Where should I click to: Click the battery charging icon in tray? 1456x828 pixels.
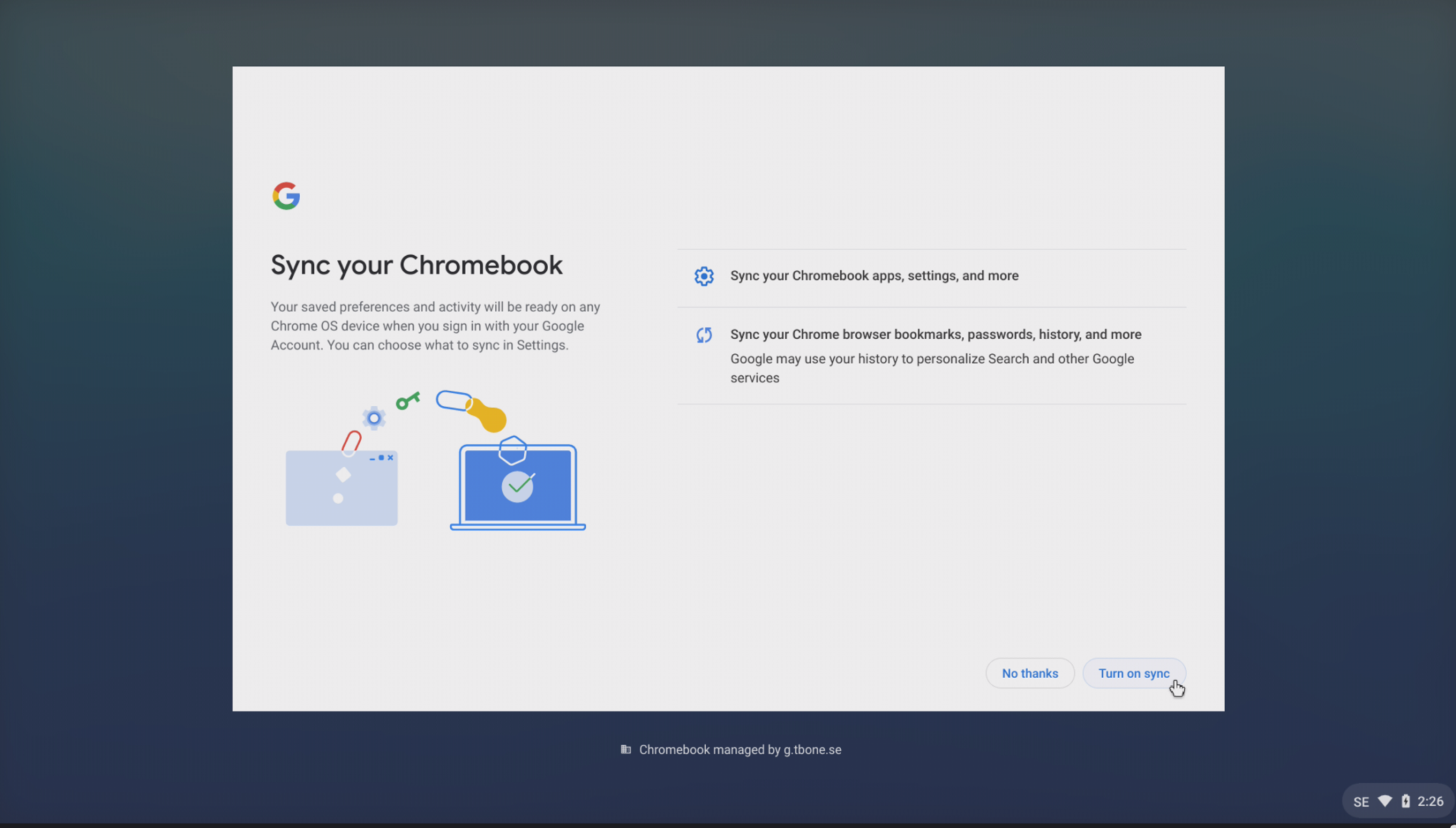(x=1405, y=801)
